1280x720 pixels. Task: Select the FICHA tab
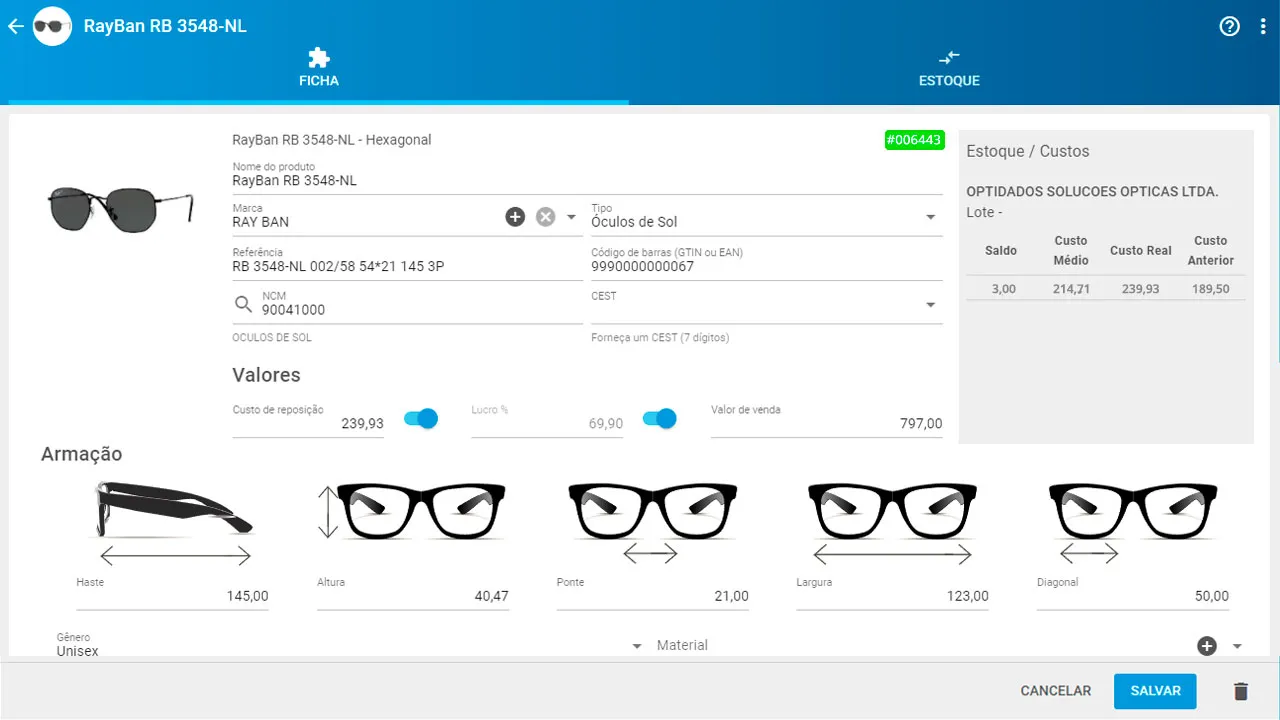click(x=318, y=69)
